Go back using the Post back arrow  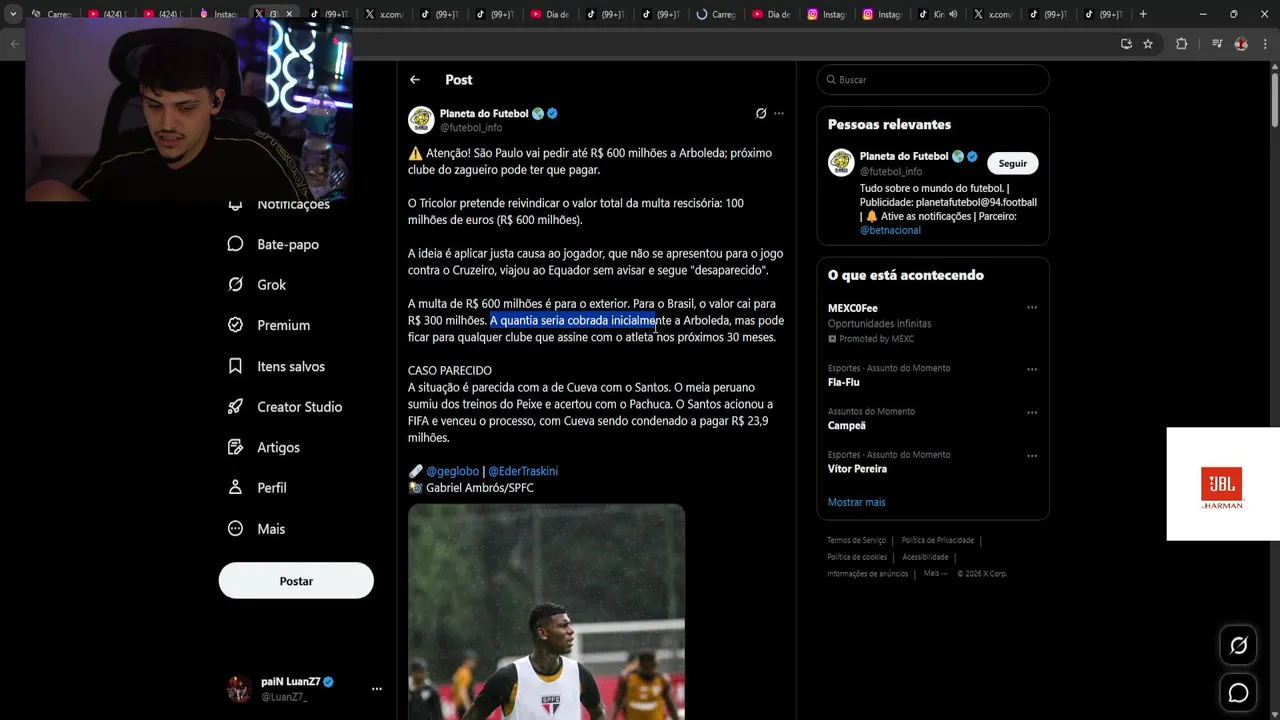pos(415,80)
